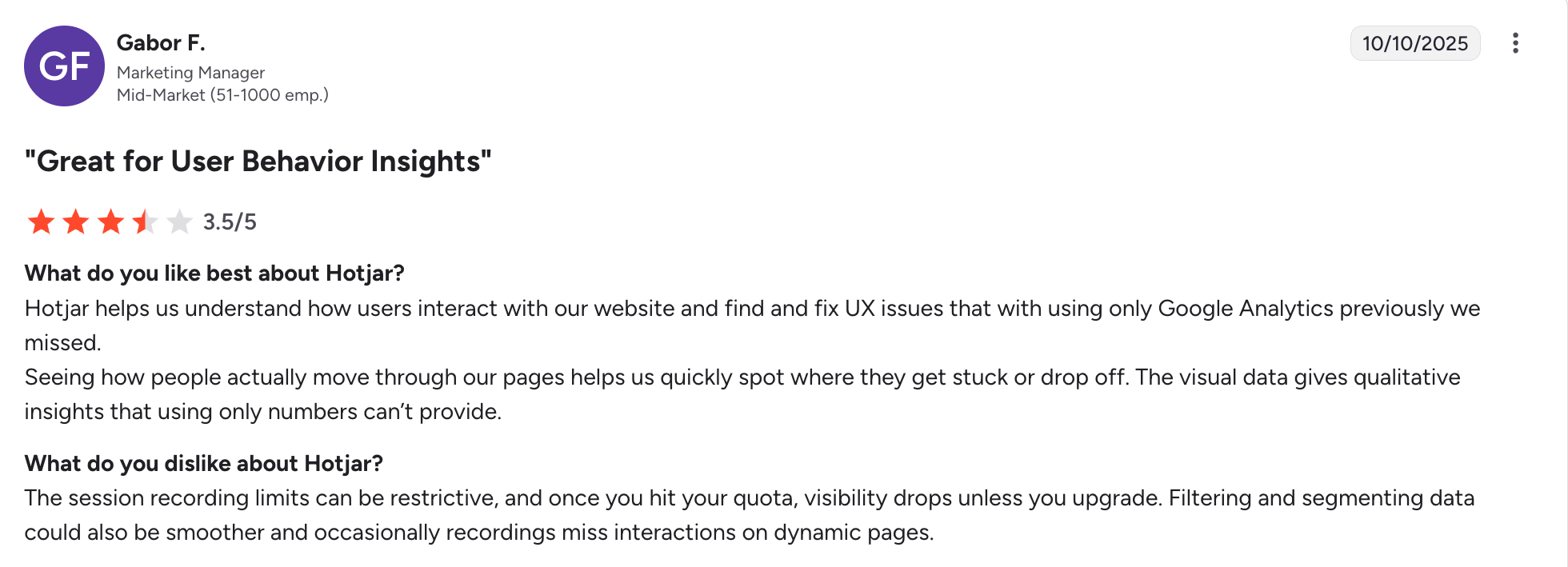Click the "Great for User Behavior Insights" title

pyautogui.click(x=258, y=162)
